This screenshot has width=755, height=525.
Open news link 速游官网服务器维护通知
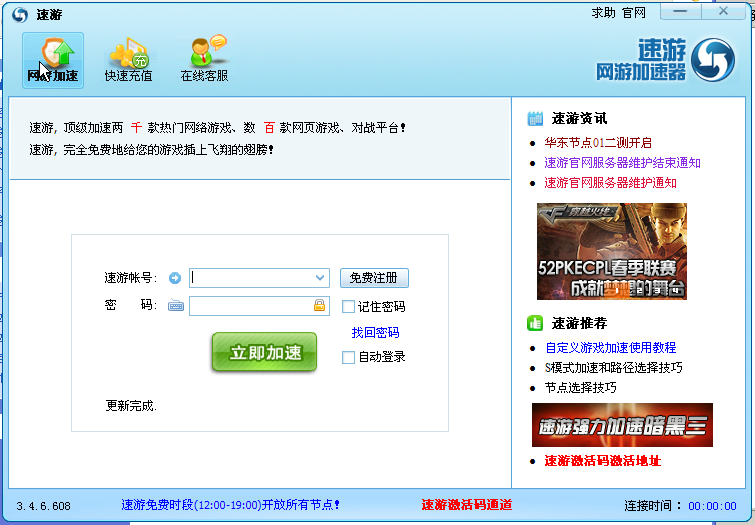(x=610, y=183)
